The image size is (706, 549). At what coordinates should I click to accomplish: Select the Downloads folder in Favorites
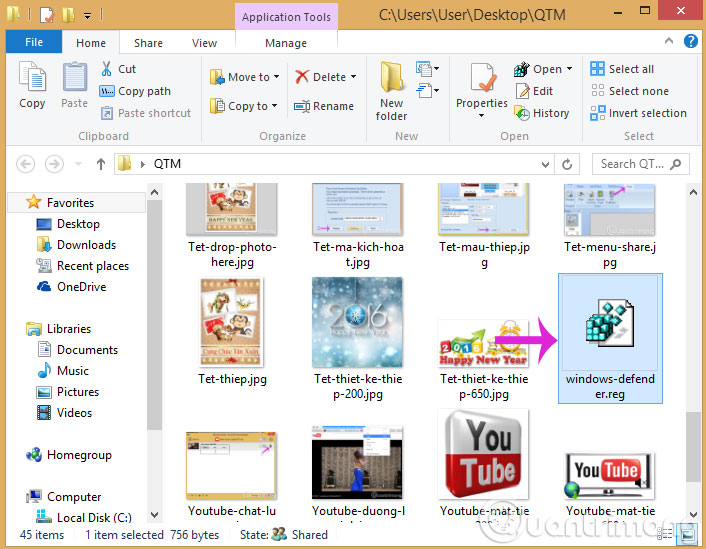click(86, 245)
